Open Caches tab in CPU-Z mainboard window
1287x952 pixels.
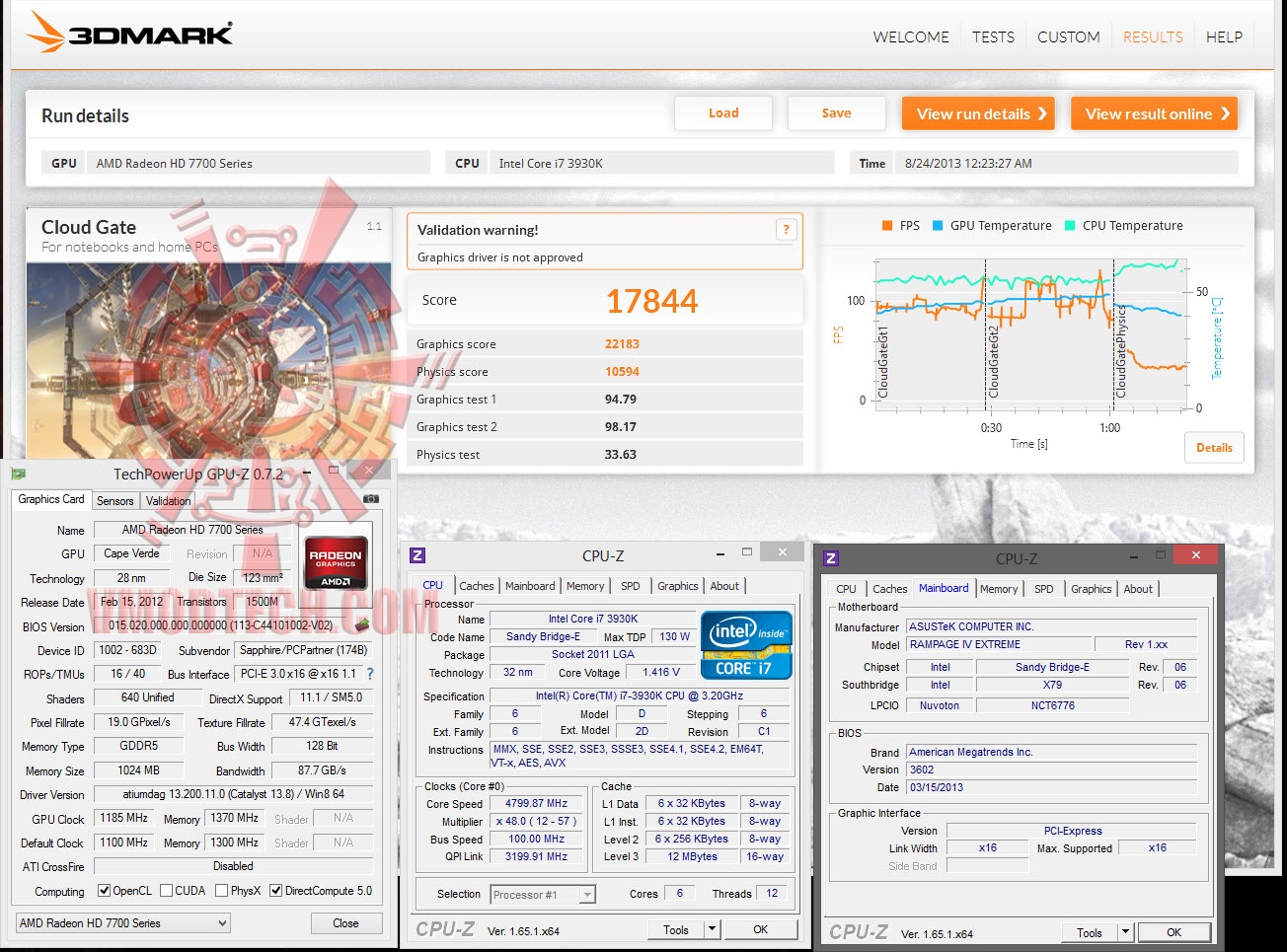[890, 589]
